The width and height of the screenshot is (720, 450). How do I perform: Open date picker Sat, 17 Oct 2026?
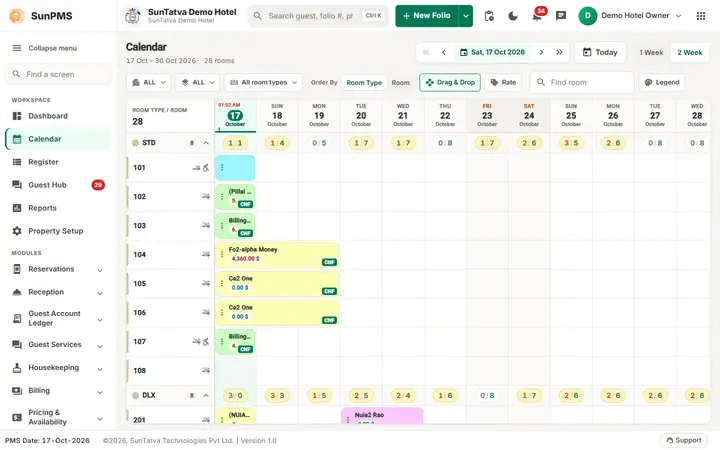[x=492, y=52]
